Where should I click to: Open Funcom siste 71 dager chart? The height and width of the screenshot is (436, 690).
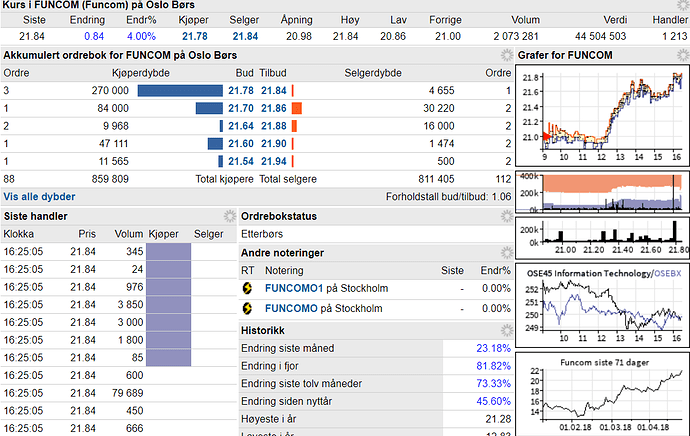602,394
